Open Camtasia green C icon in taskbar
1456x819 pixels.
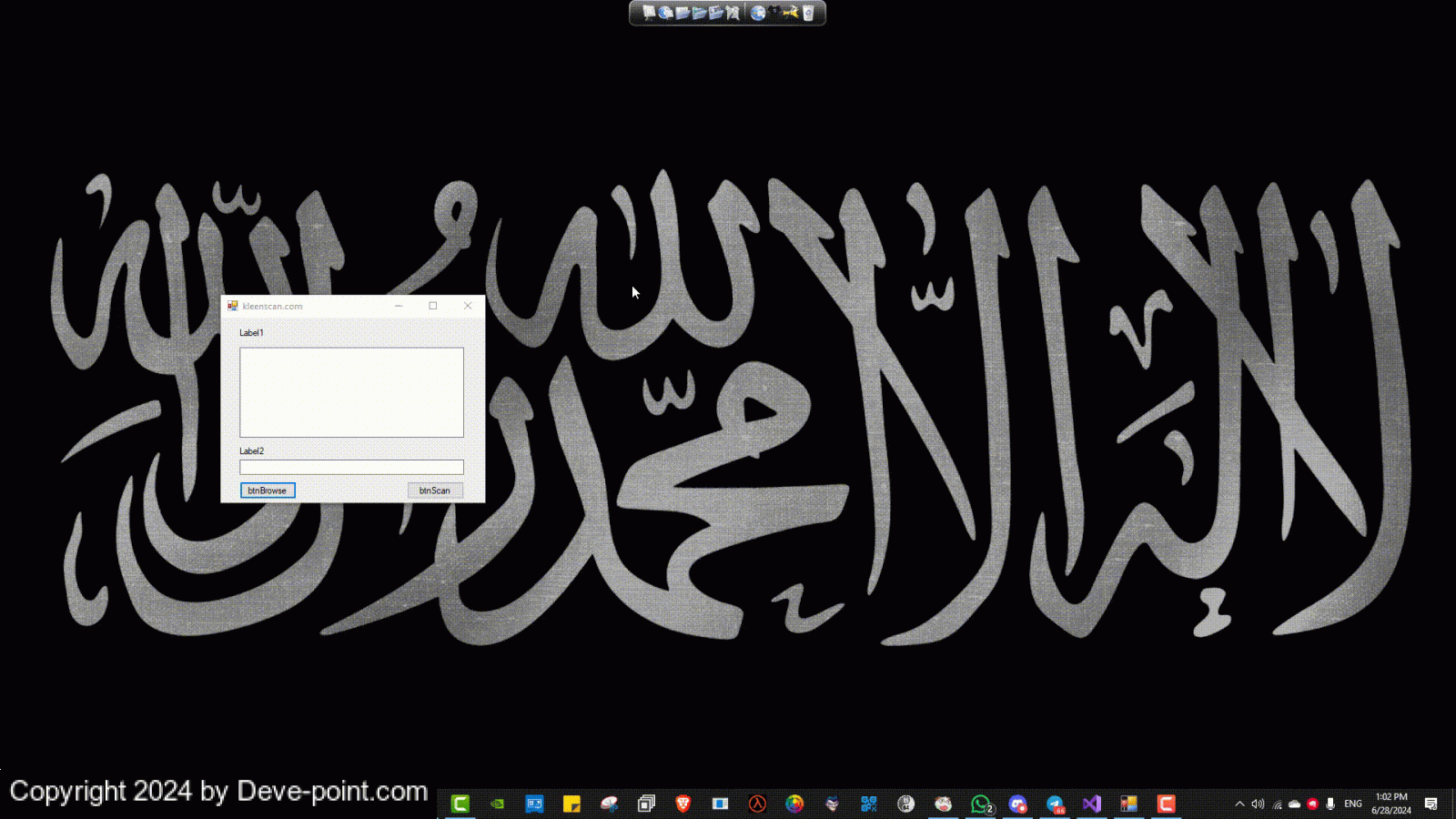(x=460, y=804)
